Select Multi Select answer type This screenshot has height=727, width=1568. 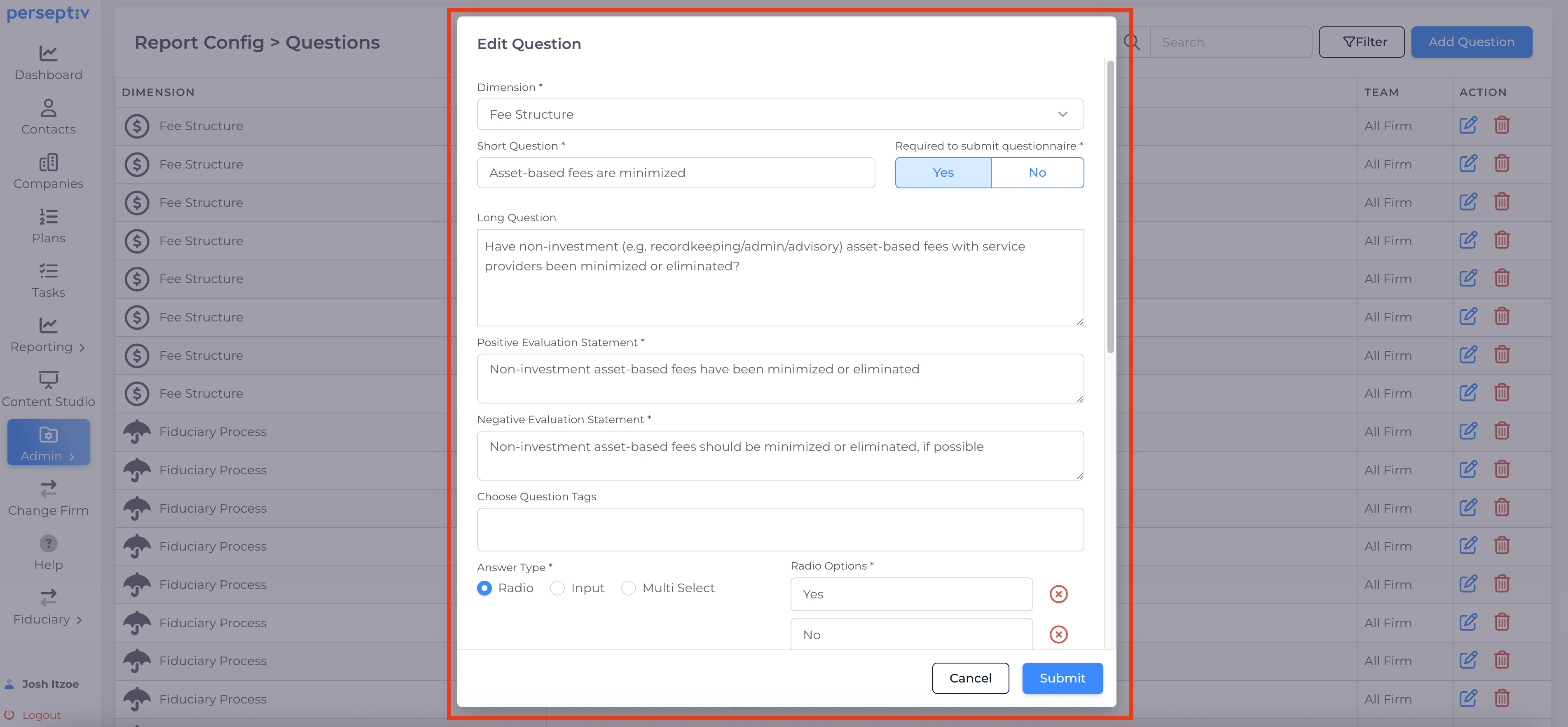(x=628, y=588)
